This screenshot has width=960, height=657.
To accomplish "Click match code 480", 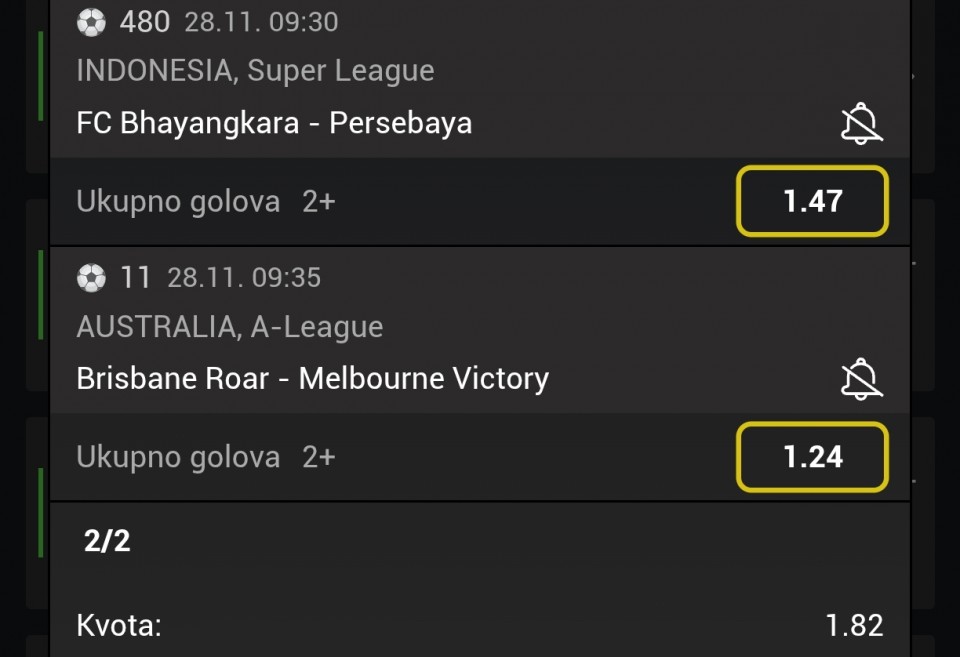I will pyautogui.click(x=145, y=22).
